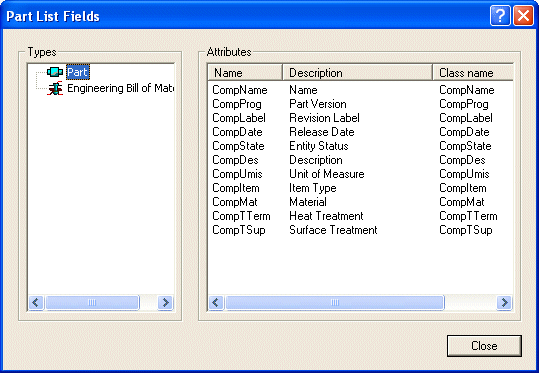Click the Release Date description cell
Screen dimensions: 539x373
[322, 132]
